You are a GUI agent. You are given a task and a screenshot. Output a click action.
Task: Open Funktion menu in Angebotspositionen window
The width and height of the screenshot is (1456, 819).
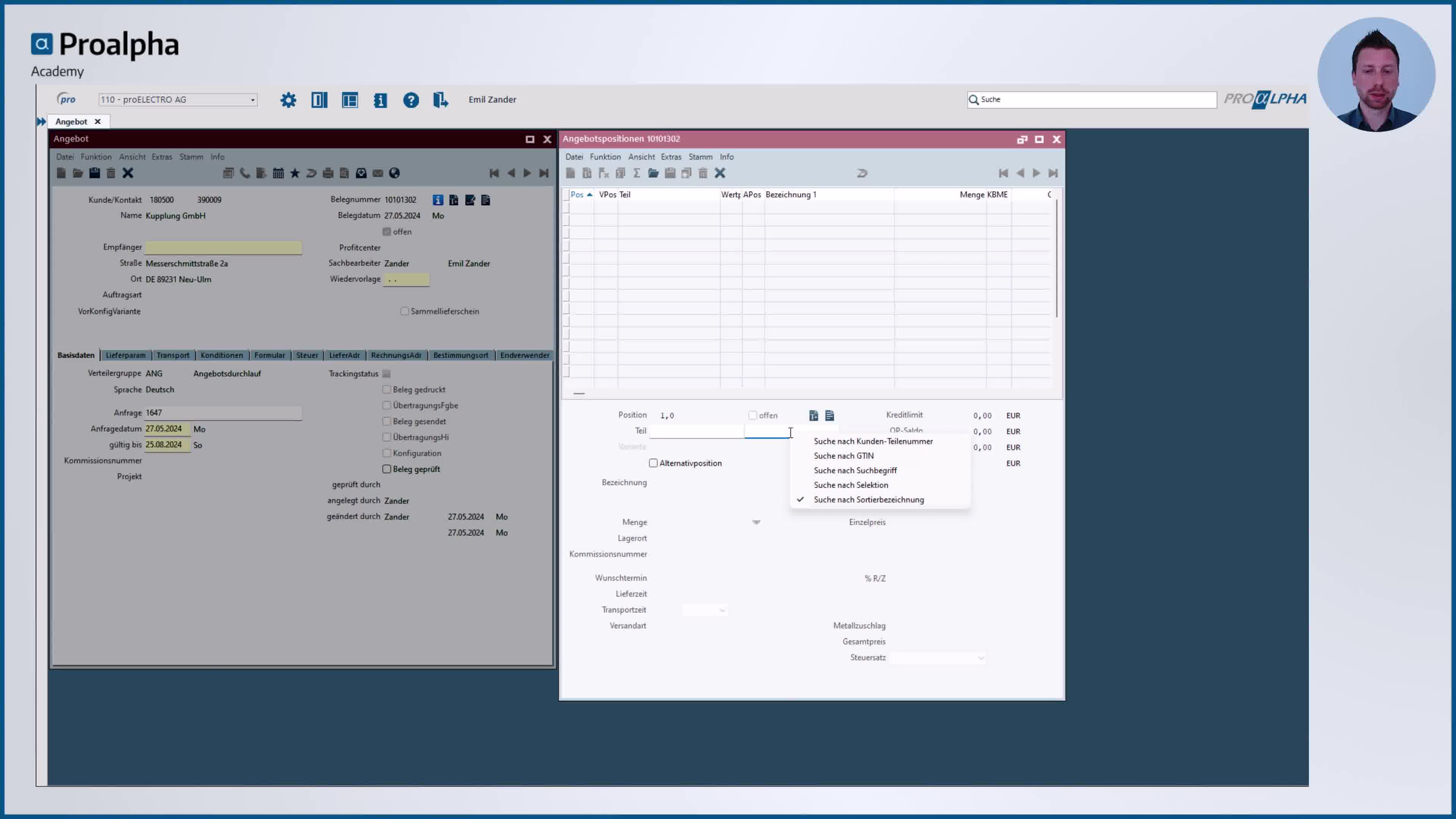click(605, 157)
